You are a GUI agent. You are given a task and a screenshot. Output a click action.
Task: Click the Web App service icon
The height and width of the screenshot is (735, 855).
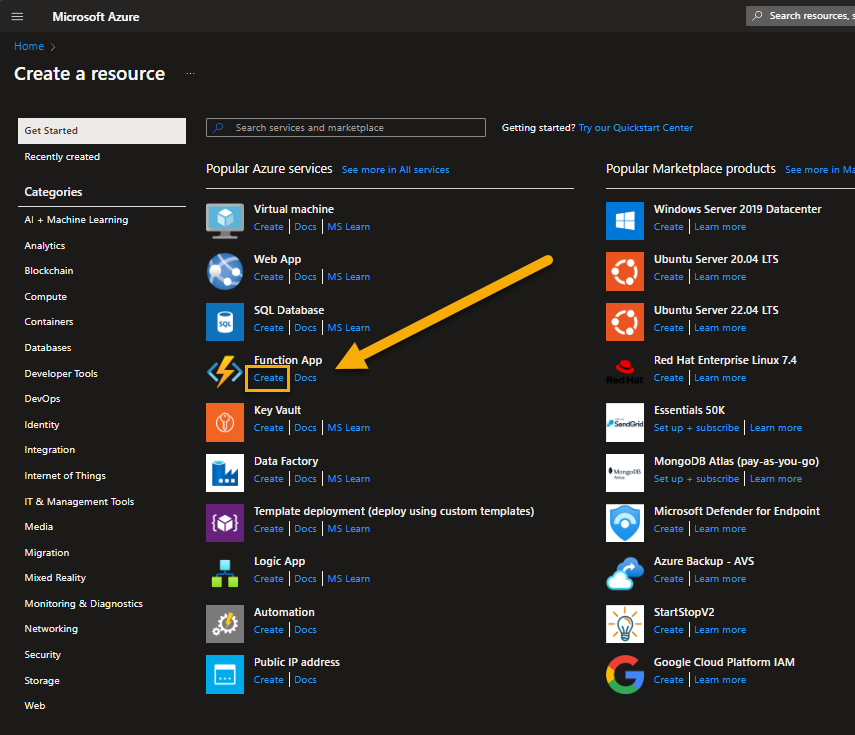pos(225,271)
